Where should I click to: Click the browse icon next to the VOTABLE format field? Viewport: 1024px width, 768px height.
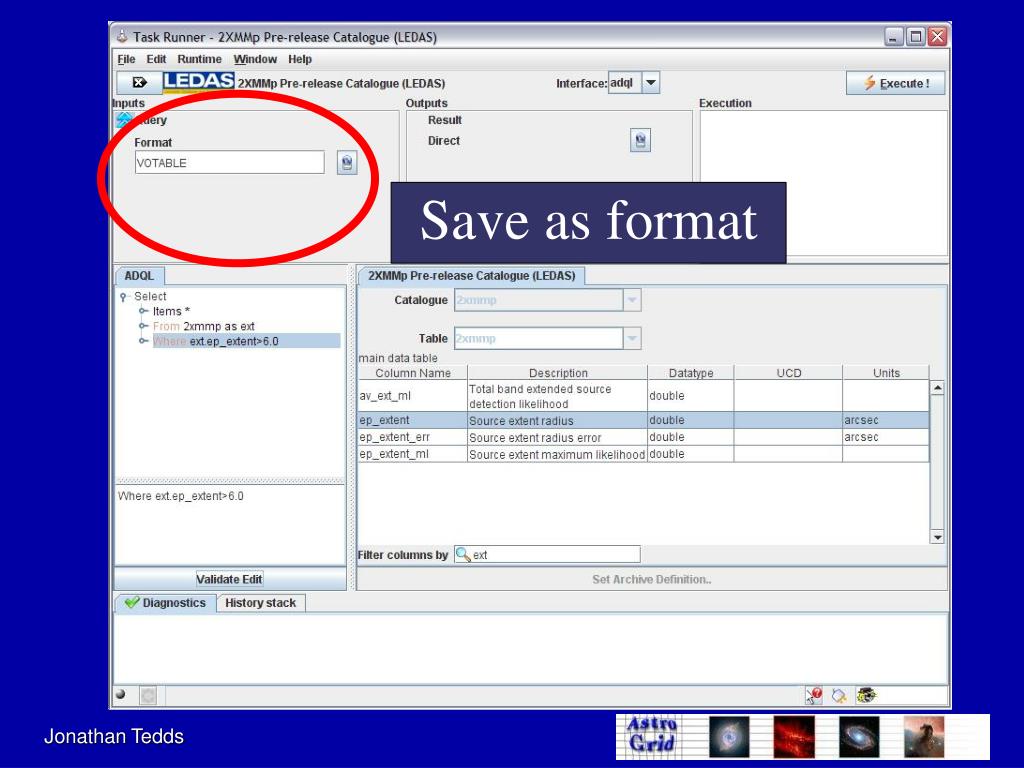click(x=347, y=162)
